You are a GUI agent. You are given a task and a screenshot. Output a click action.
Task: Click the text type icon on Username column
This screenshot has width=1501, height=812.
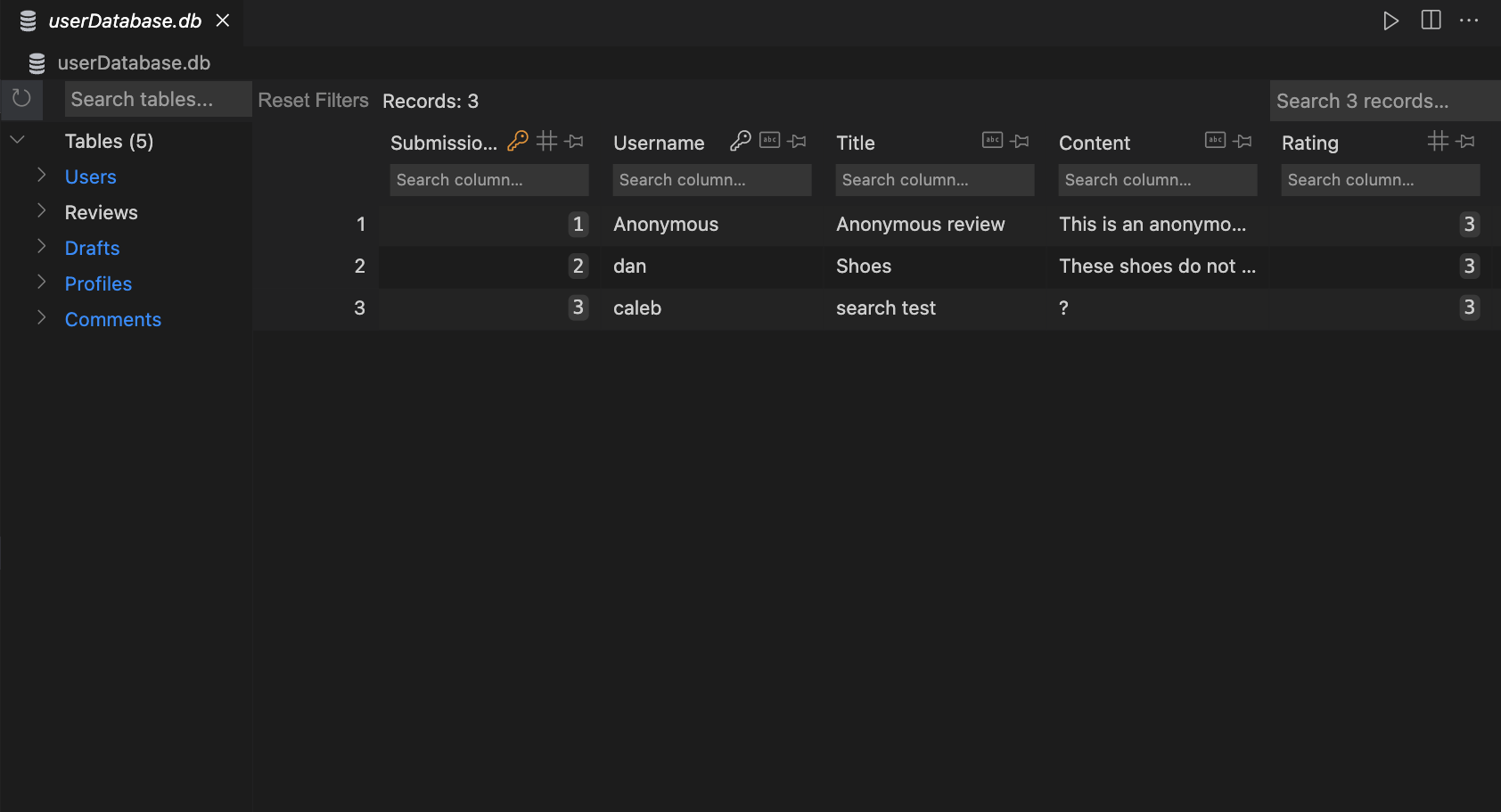pos(770,140)
